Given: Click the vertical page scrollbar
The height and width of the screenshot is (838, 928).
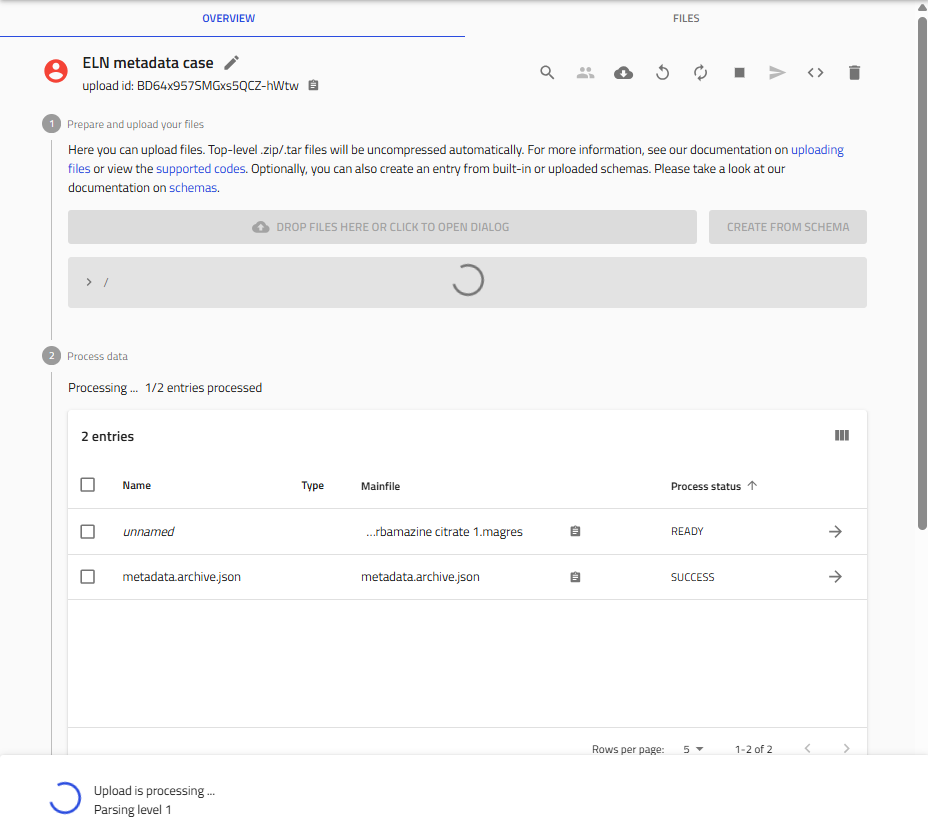Looking at the screenshot, I should (922, 272).
